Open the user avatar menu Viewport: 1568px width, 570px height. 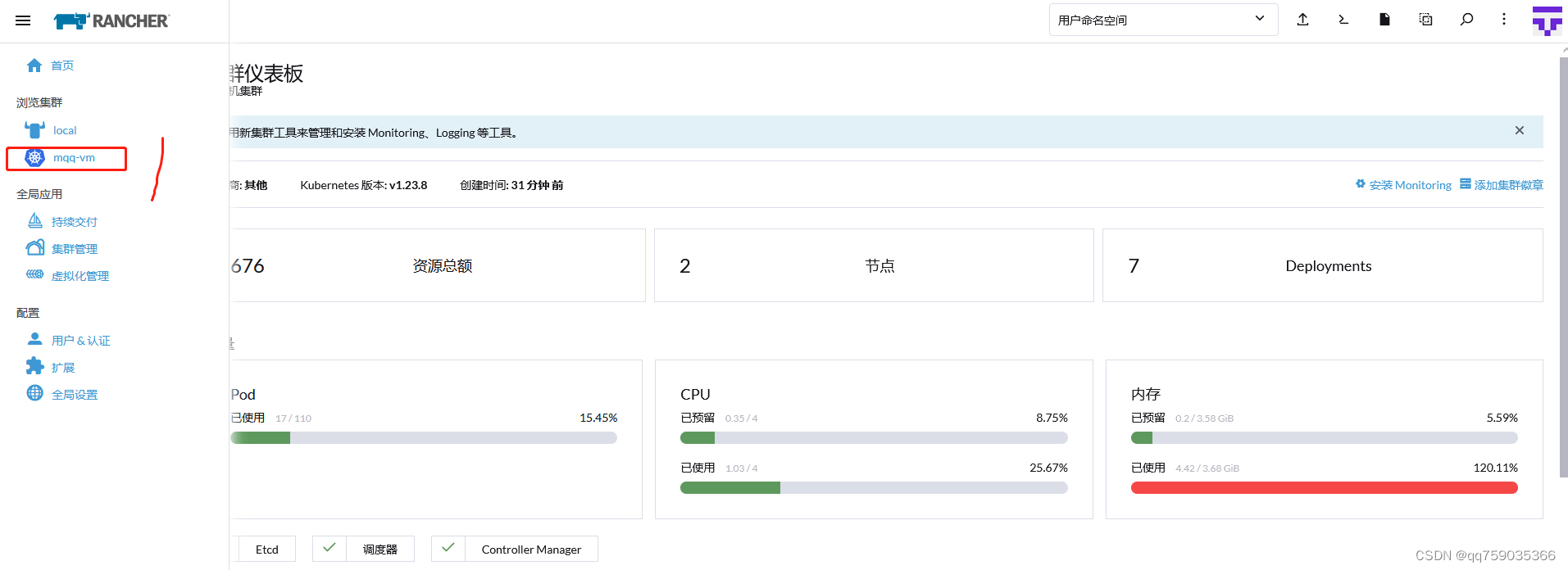tap(1547, 20)
